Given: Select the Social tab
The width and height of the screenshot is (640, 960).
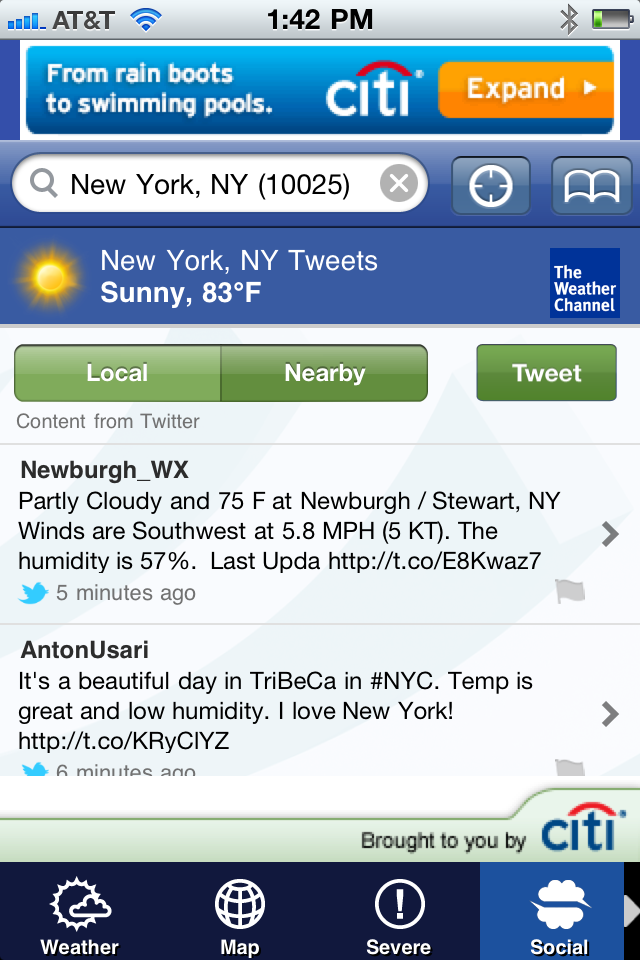Looking at the screenshot, I should tap(558, 912).
